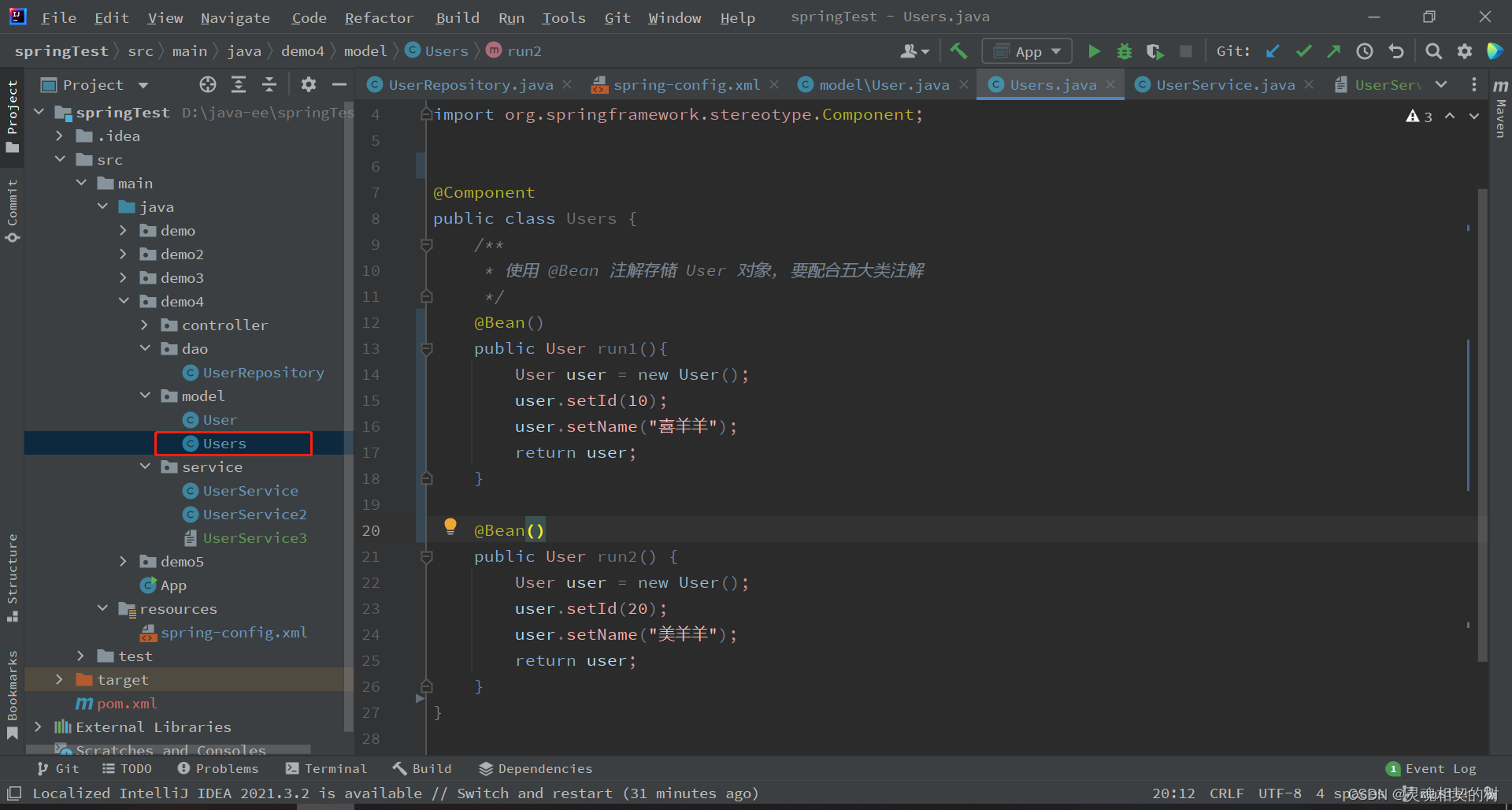Toggle the Commit side tool window

pos(12,210)
